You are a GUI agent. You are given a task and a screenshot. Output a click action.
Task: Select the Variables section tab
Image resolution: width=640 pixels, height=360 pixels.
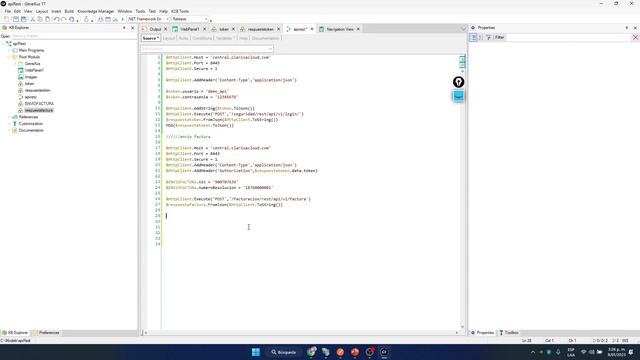click(225, 38)
